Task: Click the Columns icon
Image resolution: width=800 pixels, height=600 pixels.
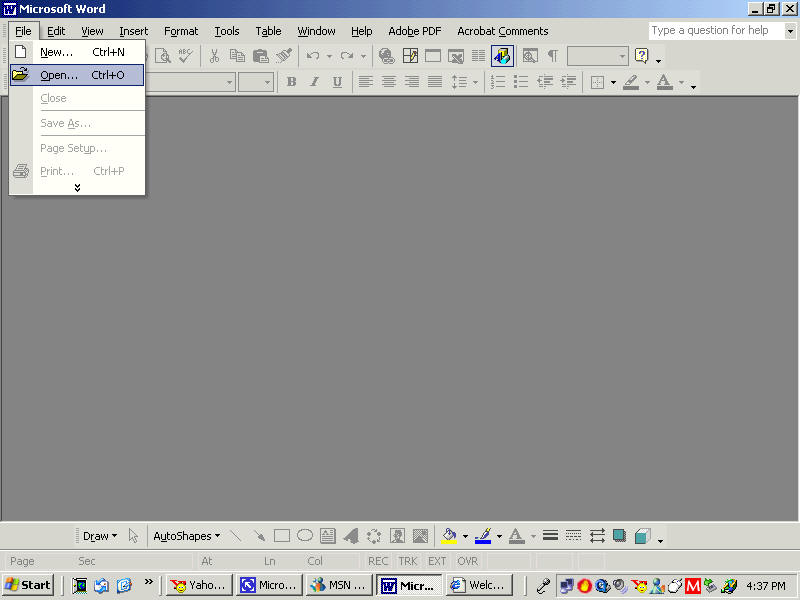Action: [478, 56]
